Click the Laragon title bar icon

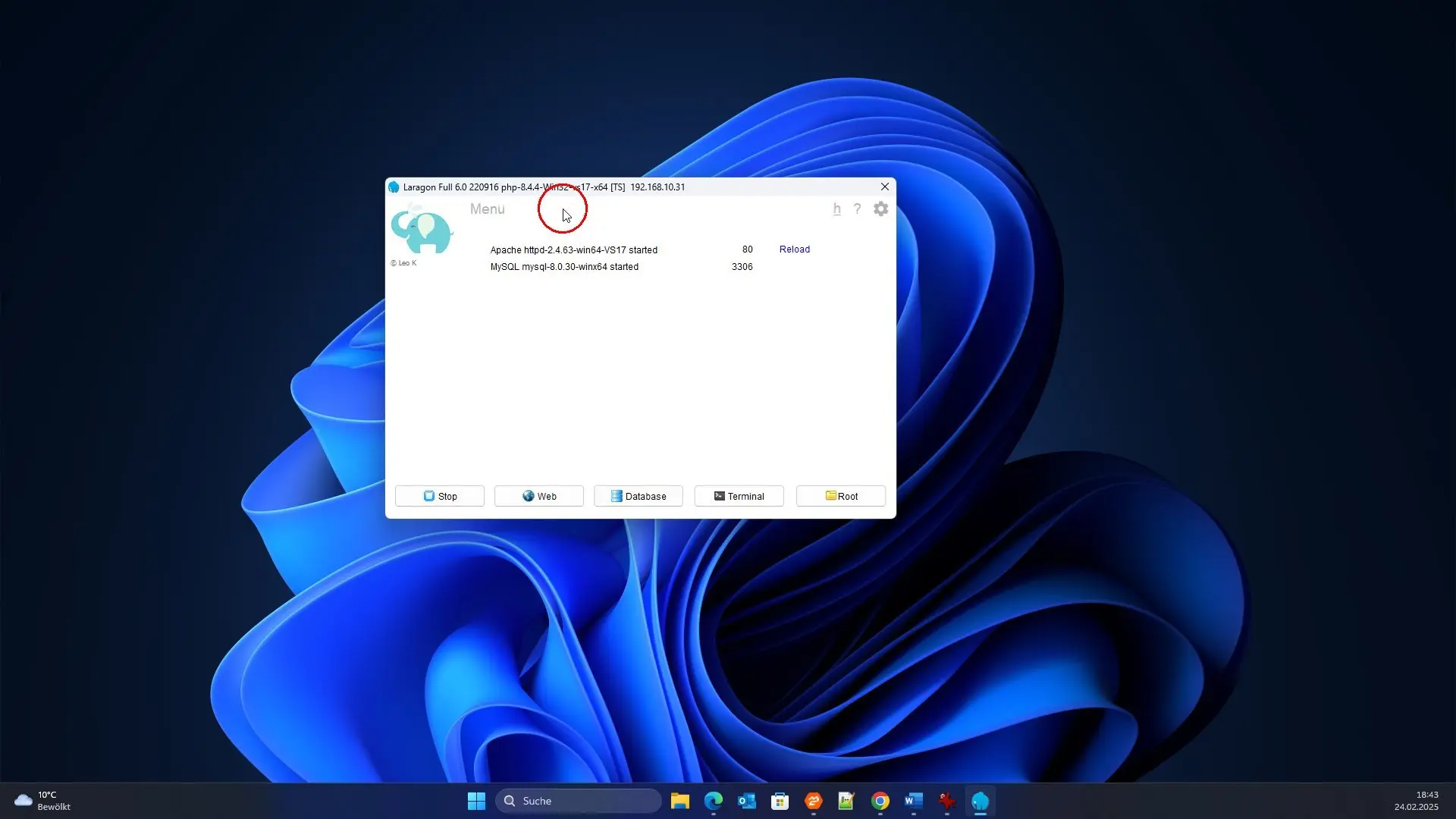pyautogui.click(x=394, y=187)
